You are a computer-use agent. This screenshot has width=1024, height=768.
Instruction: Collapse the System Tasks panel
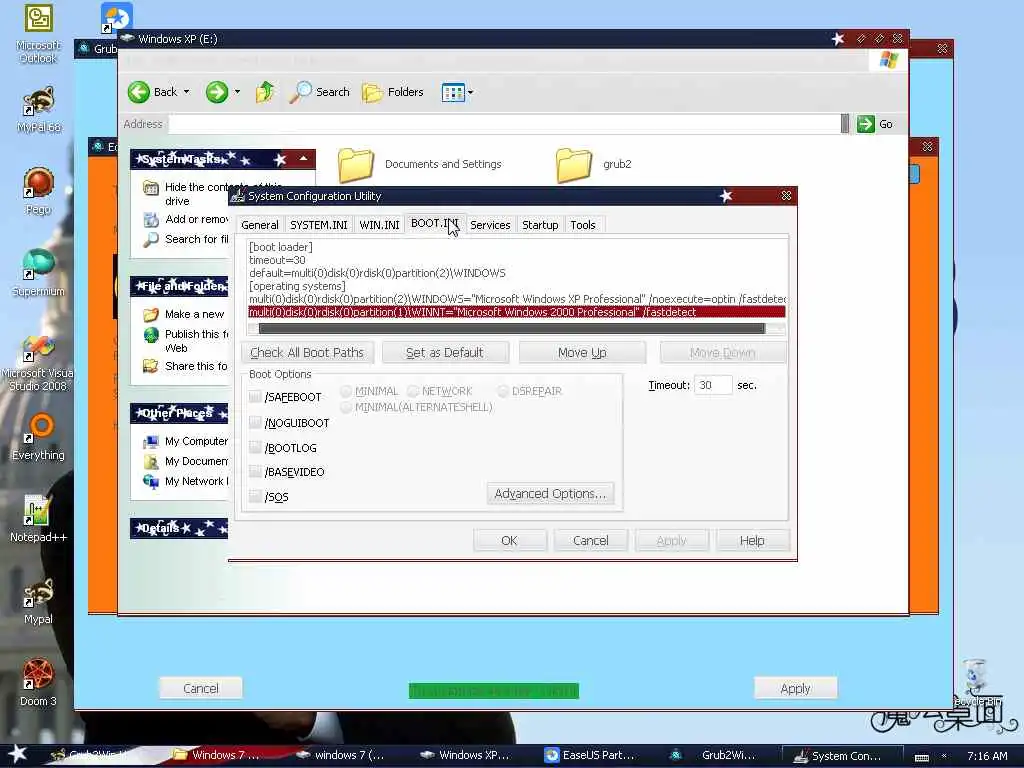point(304,159)
